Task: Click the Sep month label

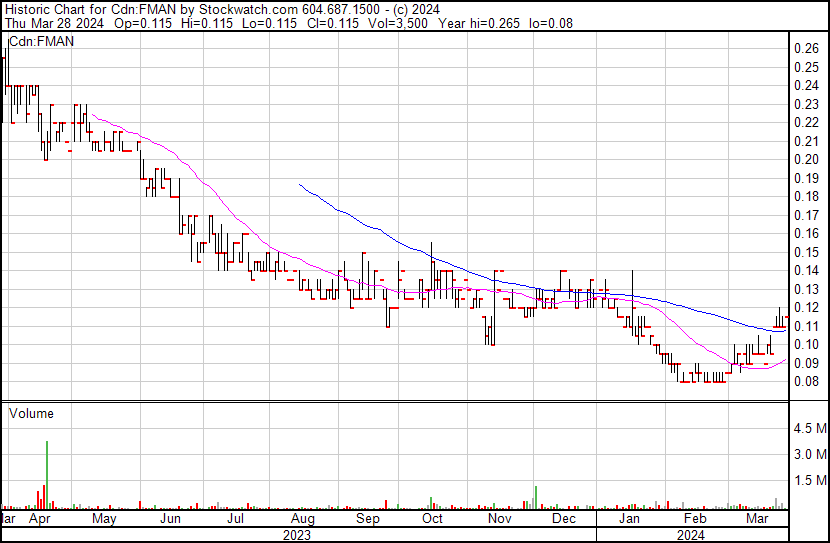Action: click(x=368, y=519)
